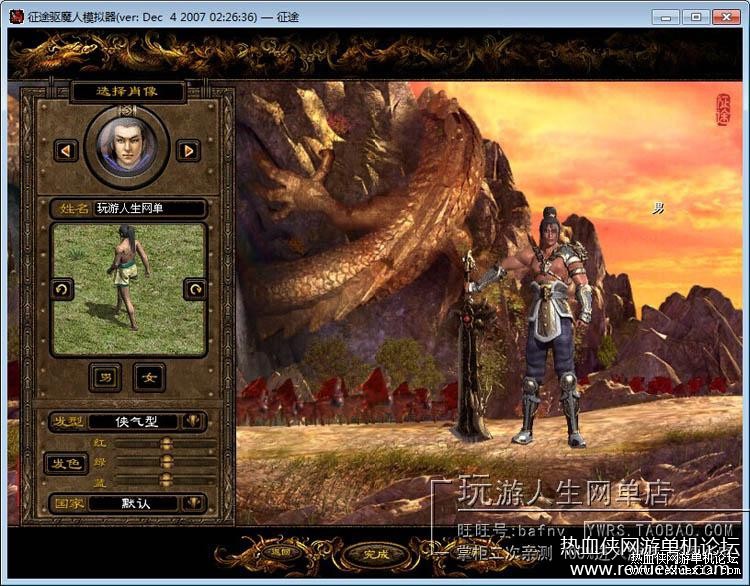Image resolution: width=750 pixels, height=586 pixels.
Task: Select female gender (女) button
Action: click(150, 377)
